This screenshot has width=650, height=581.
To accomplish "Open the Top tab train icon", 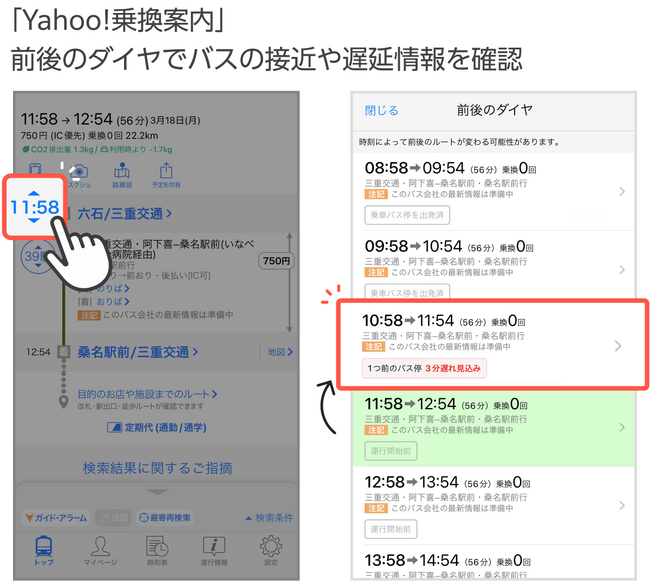I will (x=44, y=550).
